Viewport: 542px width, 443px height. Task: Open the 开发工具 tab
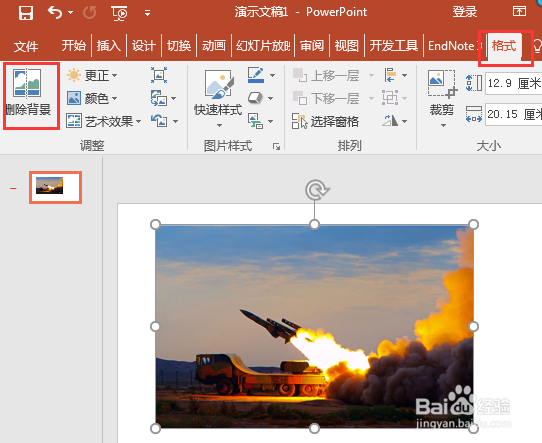(x=394, y=45)
